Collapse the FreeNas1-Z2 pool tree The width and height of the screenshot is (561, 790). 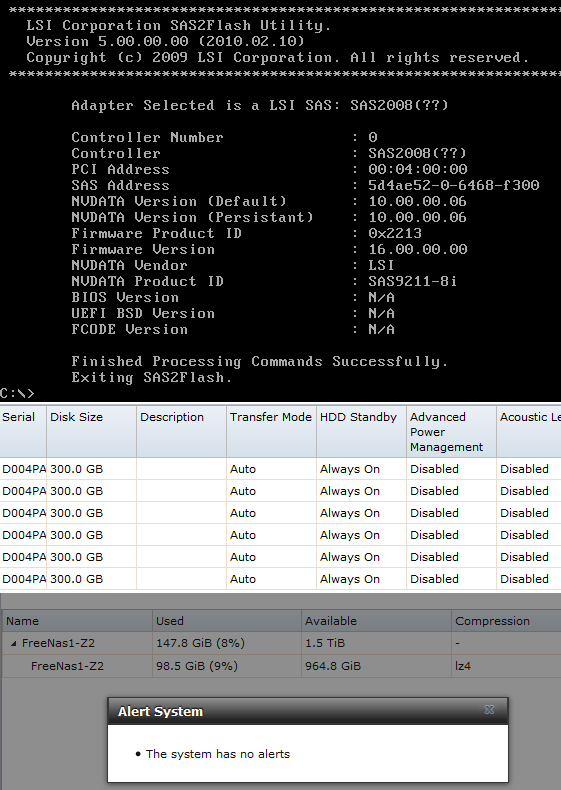click(x=13, y=643)
